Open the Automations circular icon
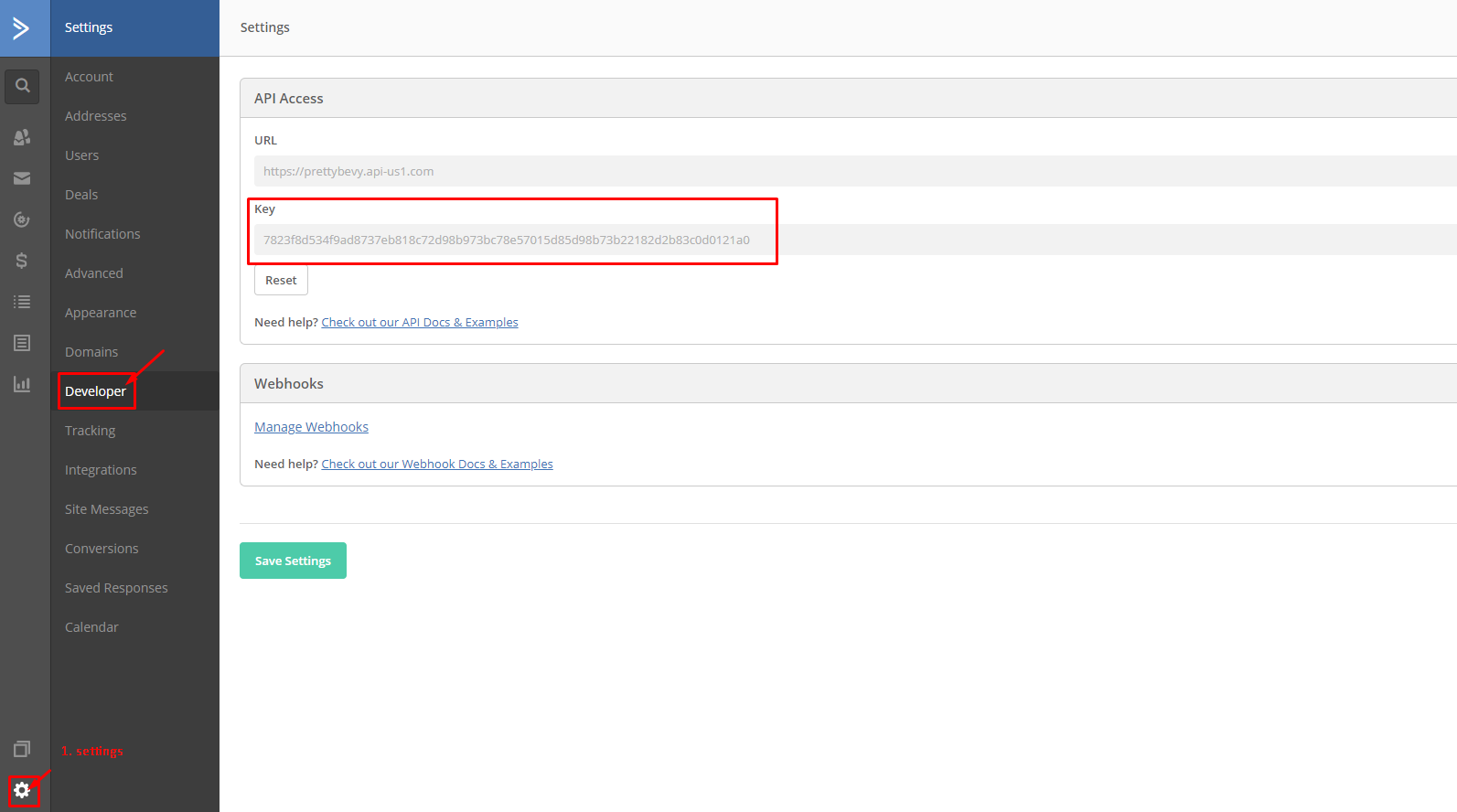 point(22,219)
